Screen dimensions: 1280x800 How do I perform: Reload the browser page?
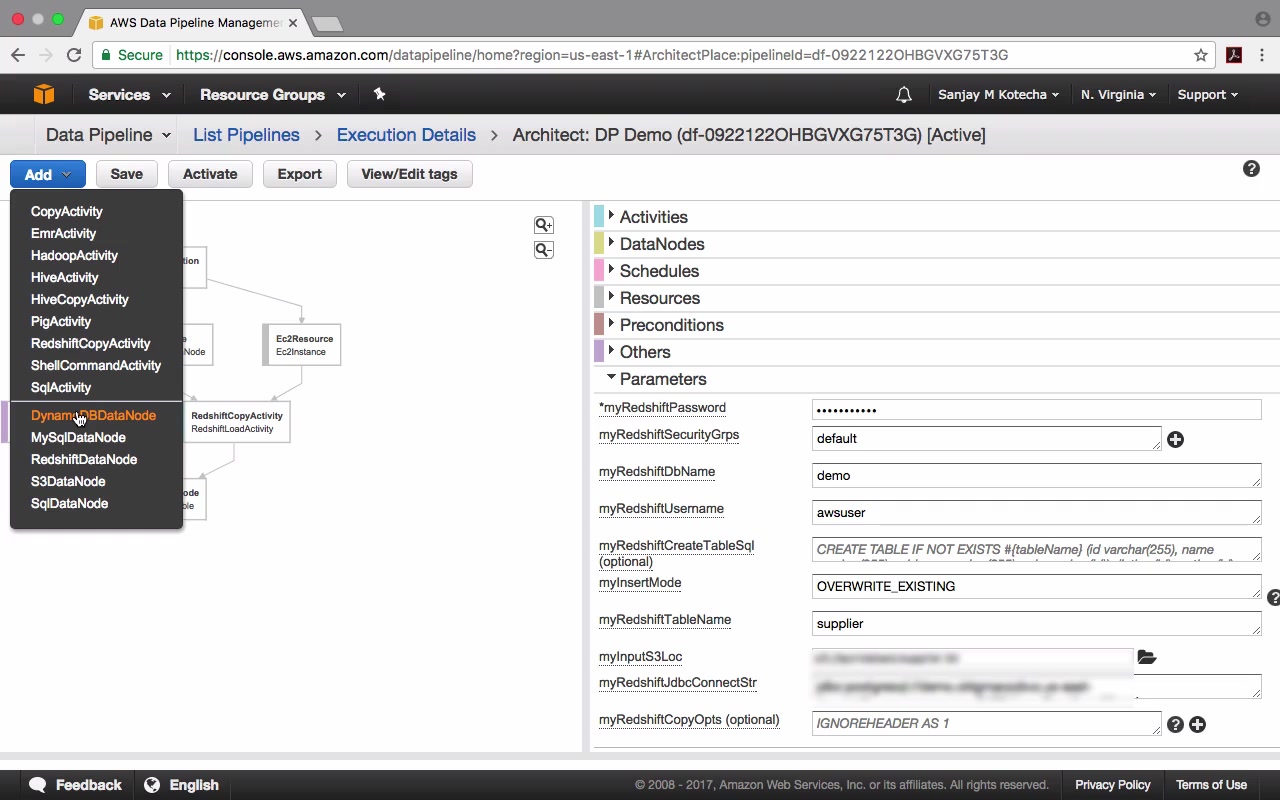(74, 55)
